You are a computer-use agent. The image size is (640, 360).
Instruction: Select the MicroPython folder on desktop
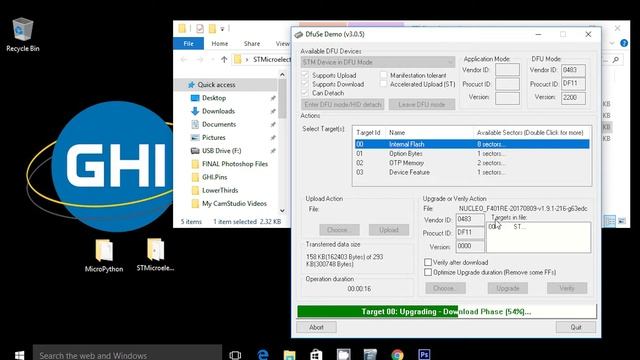[104, 256]
